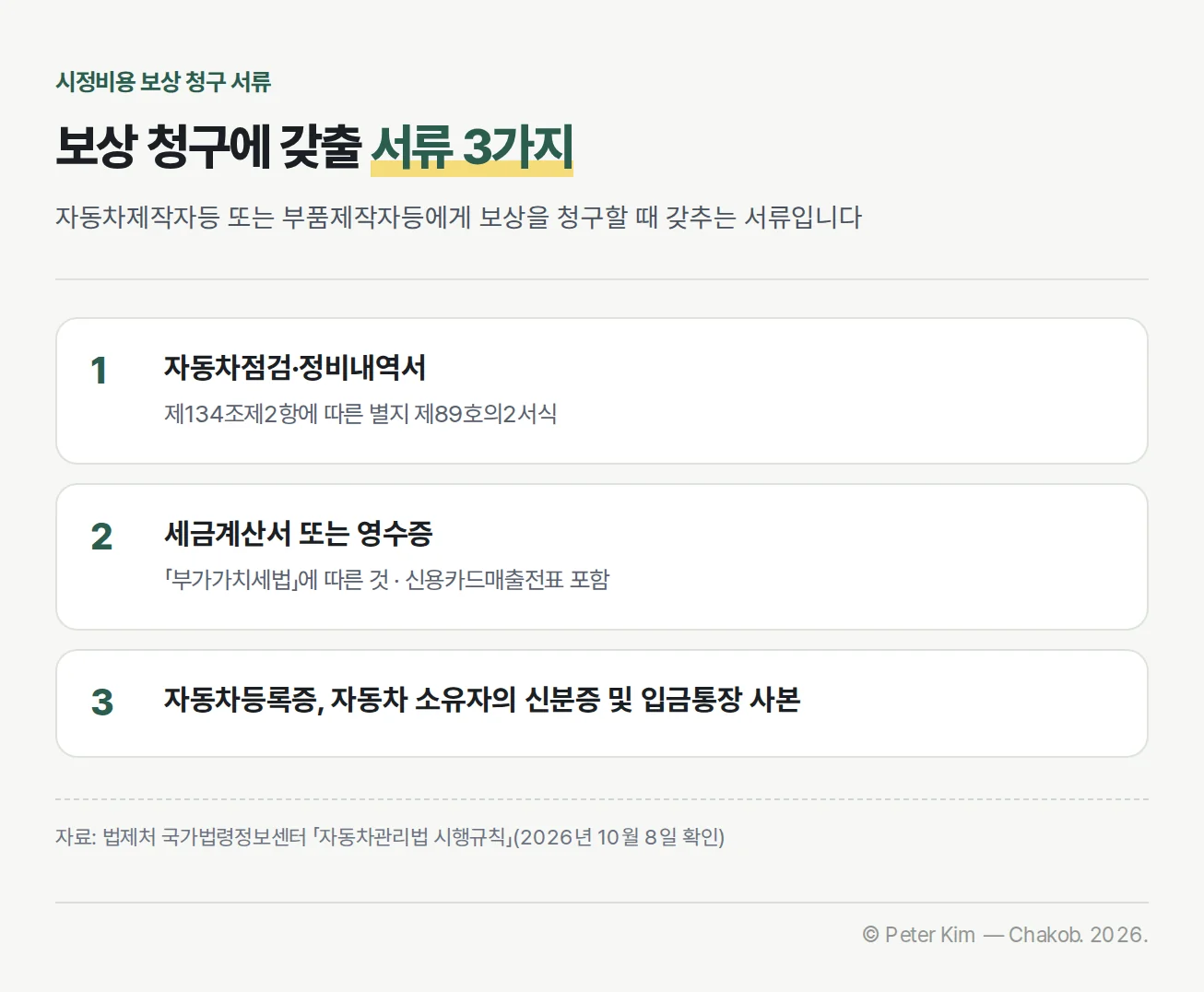Select the title starting with '자동차등록증, 자동차 소유자의'
The width and height of the screenshot is (1204, 992).
pos(482,700)
